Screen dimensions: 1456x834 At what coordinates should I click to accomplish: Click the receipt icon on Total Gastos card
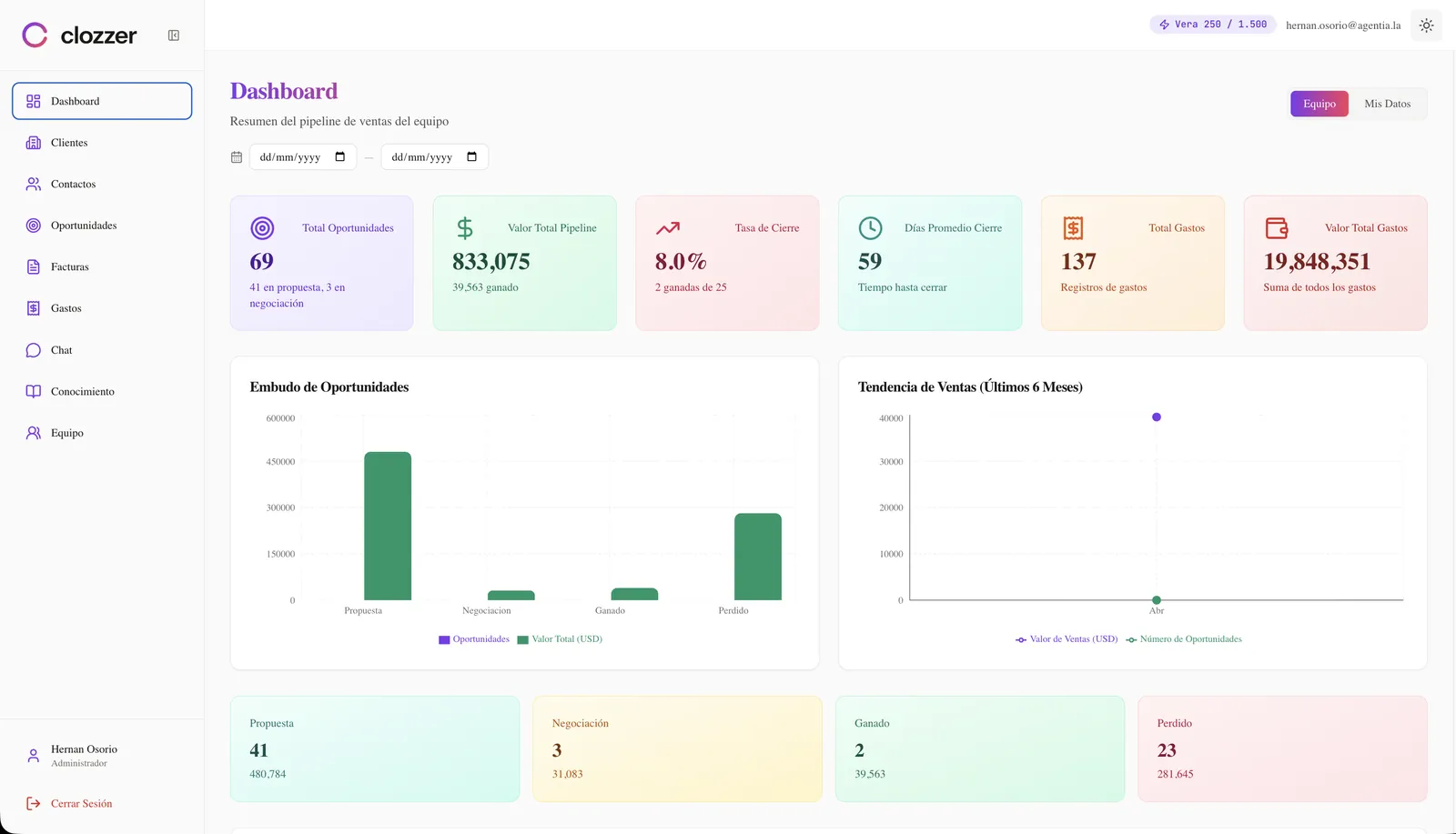point(1073,228)
